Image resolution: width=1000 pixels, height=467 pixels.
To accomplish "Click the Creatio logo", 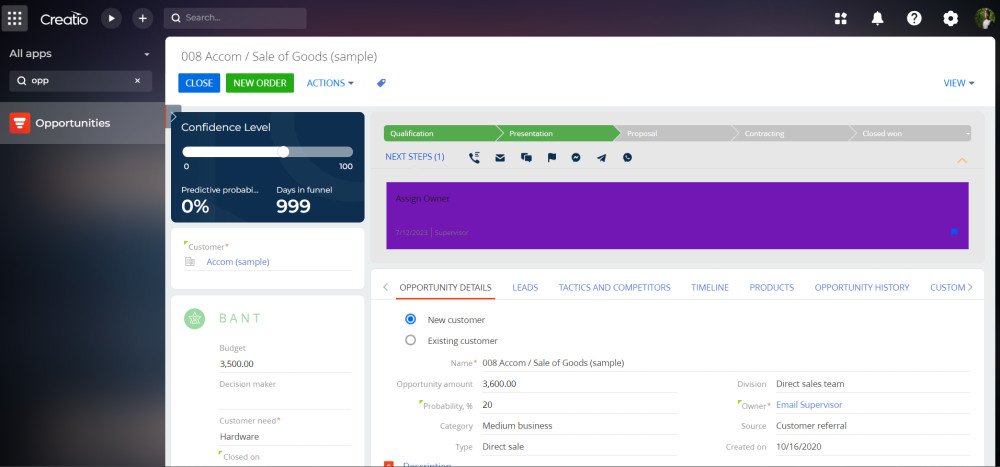I will pyautogui.click(x=64, y=19).
